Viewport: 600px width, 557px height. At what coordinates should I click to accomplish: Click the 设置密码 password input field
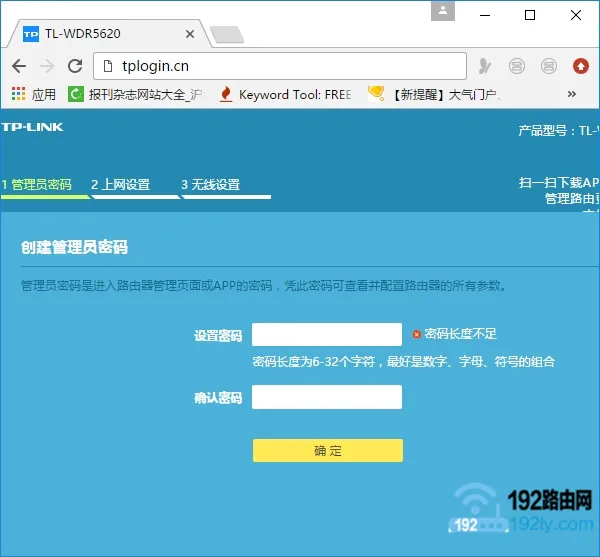coord(327,335)
